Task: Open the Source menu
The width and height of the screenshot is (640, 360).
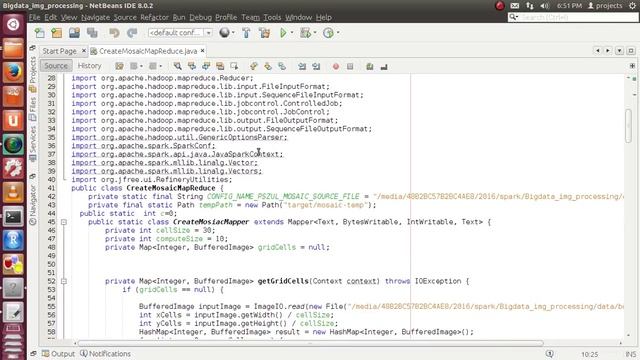Action: tap(125, 17)
